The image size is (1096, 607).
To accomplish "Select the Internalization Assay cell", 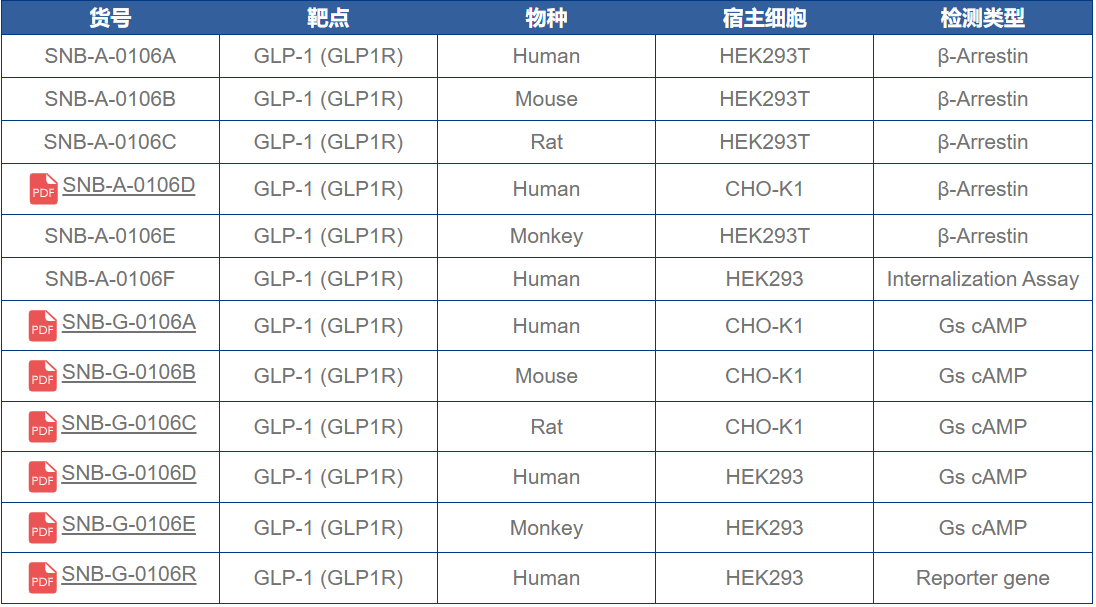I will [982, 279].
